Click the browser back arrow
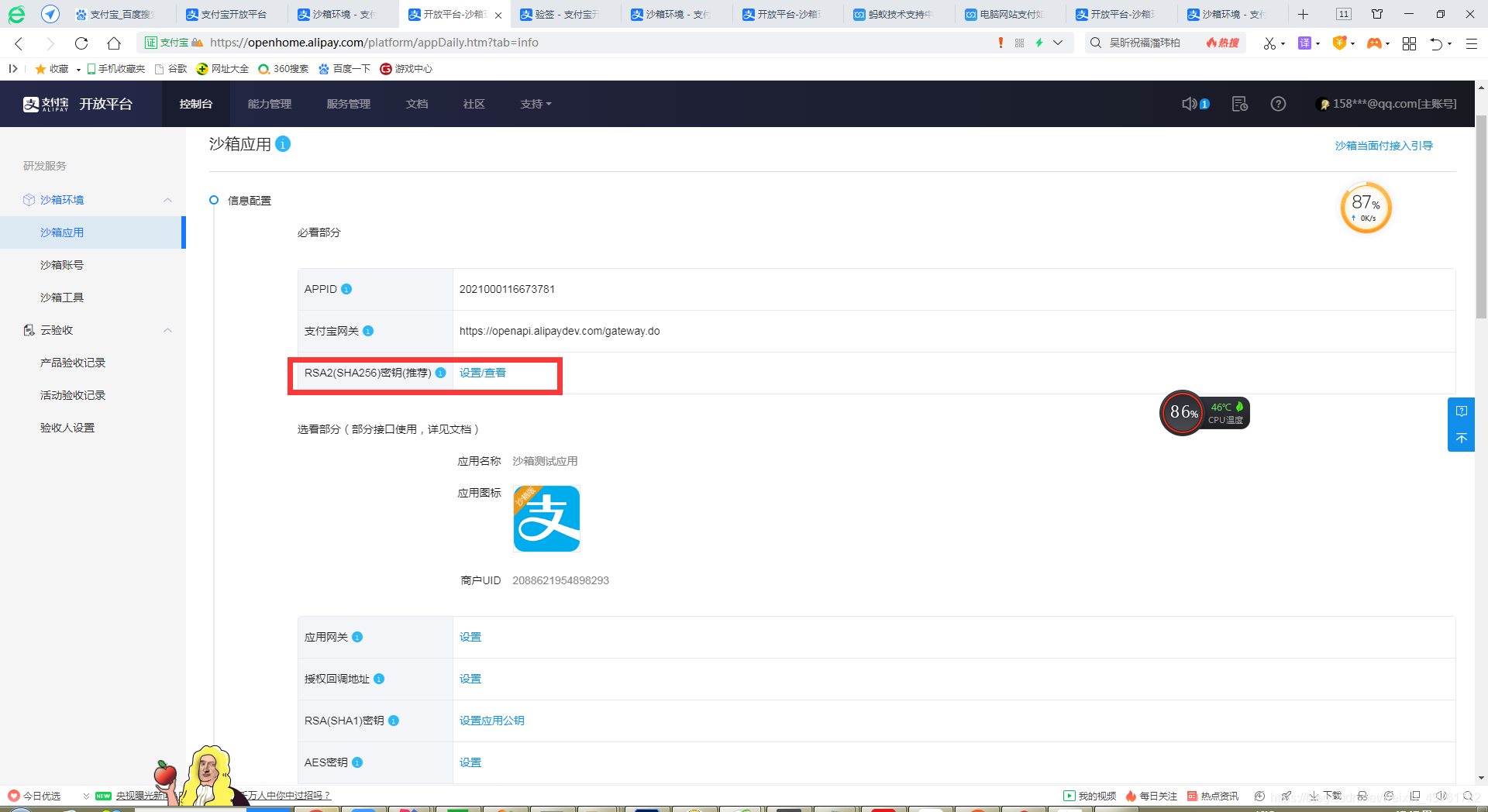 (x=19, y=43)
